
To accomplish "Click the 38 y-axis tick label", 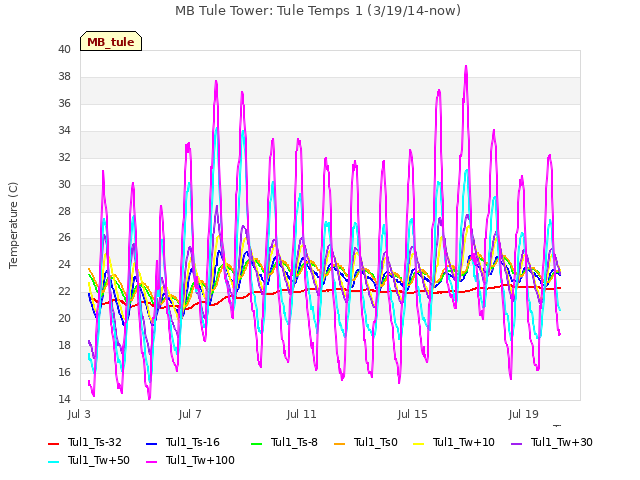I will (x=64, y=76).
